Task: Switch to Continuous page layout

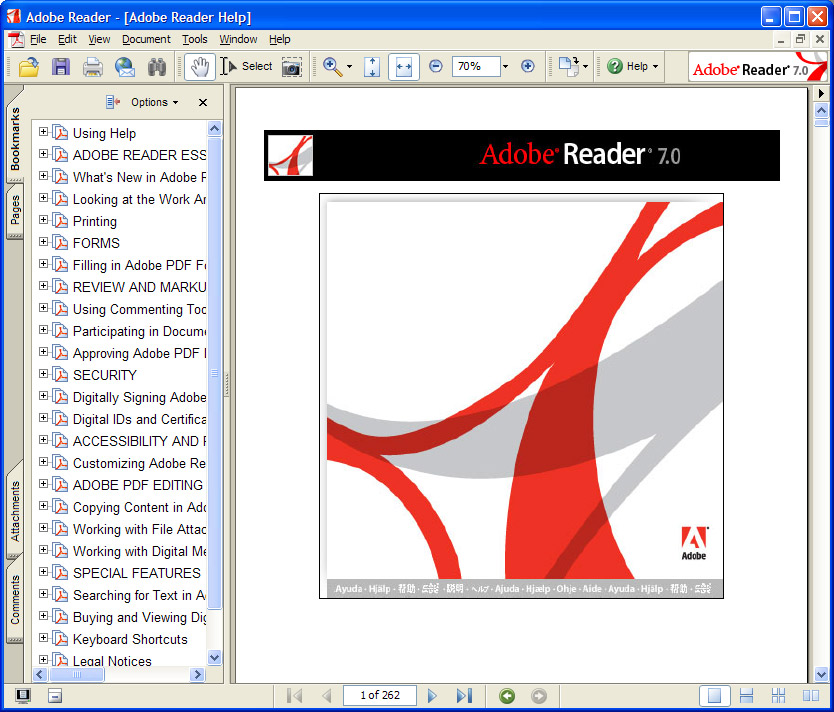Action: (746, 696)
